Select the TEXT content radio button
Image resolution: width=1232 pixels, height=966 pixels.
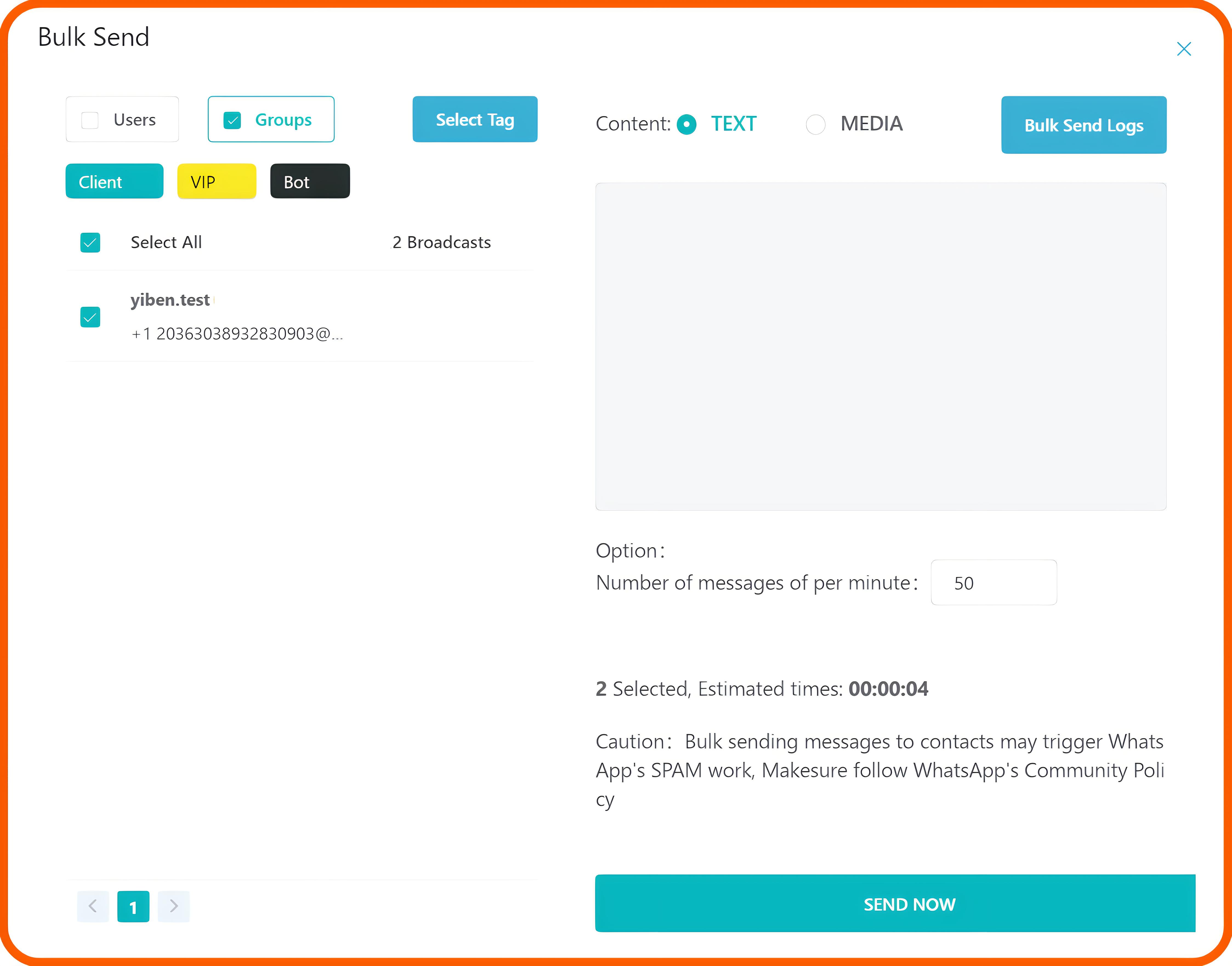tap(687, 124)
